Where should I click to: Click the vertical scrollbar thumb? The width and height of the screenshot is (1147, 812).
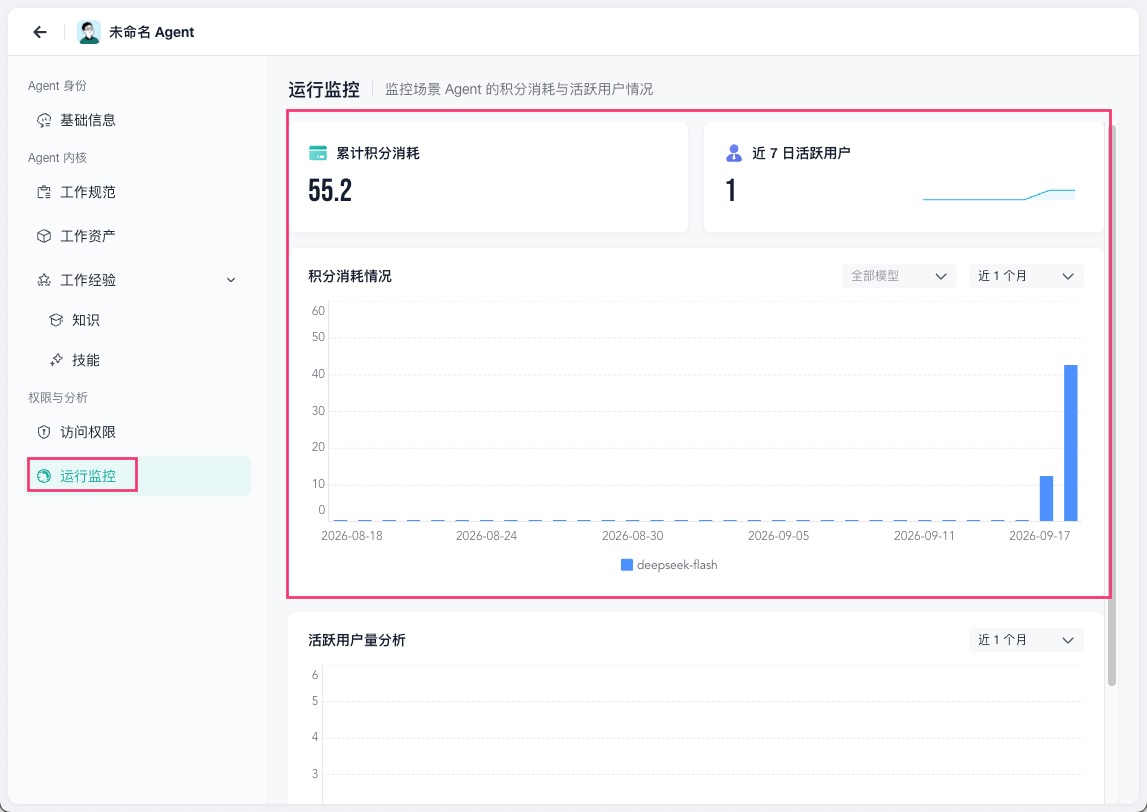coord(1112,405)
